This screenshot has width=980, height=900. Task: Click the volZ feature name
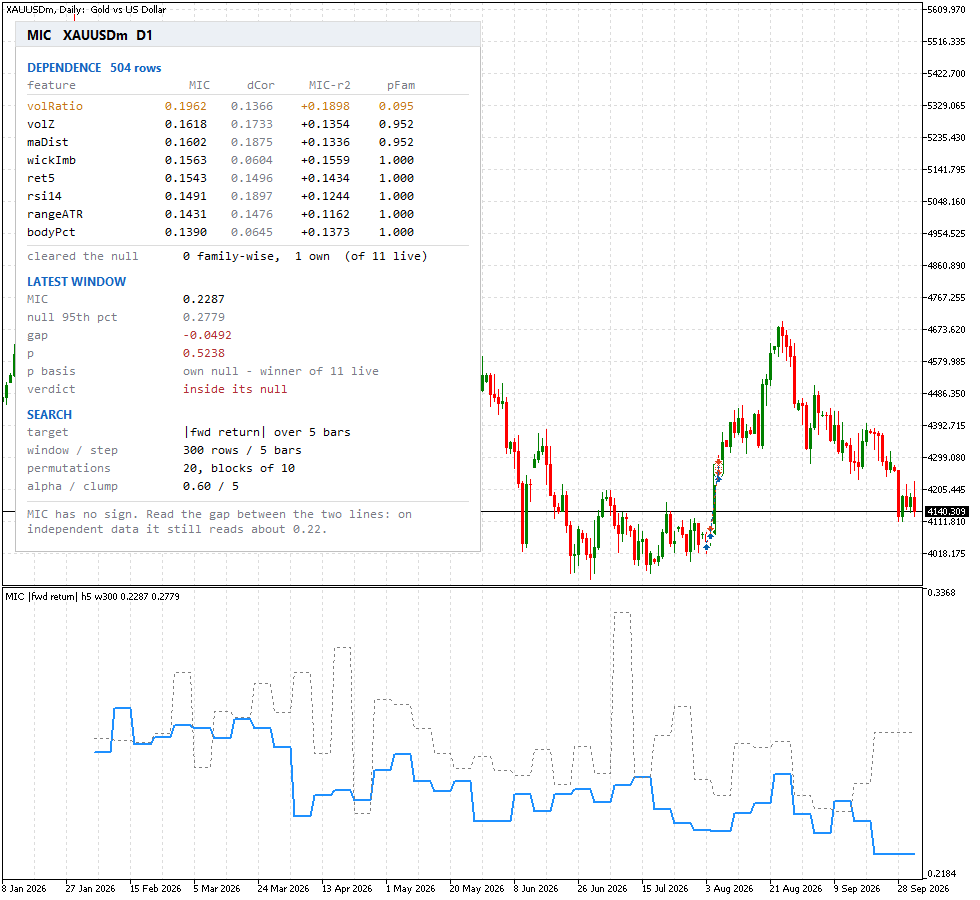tap(41, 124)
